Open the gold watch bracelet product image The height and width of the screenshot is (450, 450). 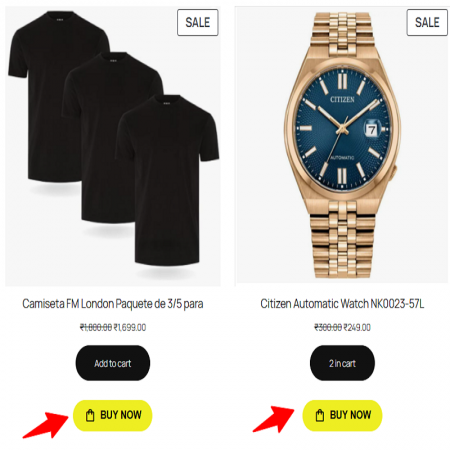pyautogui.click(x=342, y=145)
